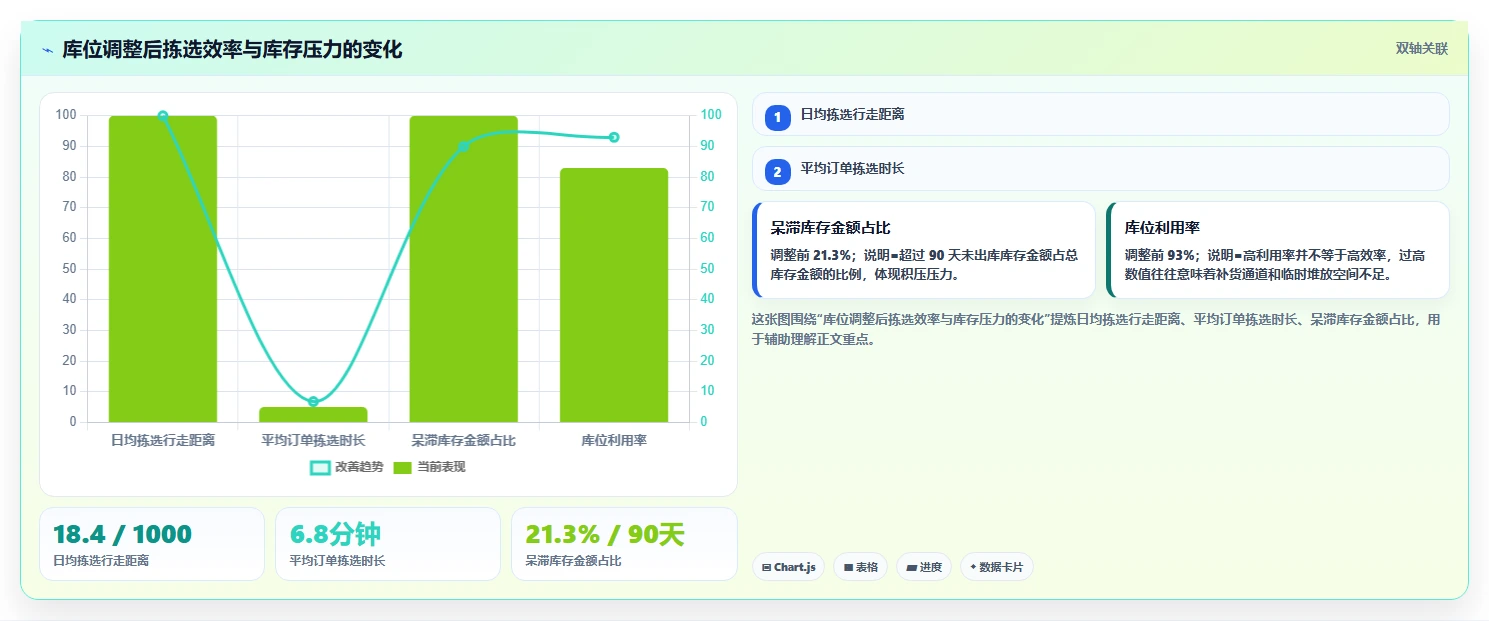Select the numbered badge 1 for 日均拣选行走距离
This screenshot has height=621, width=1489.
(777, 117)
